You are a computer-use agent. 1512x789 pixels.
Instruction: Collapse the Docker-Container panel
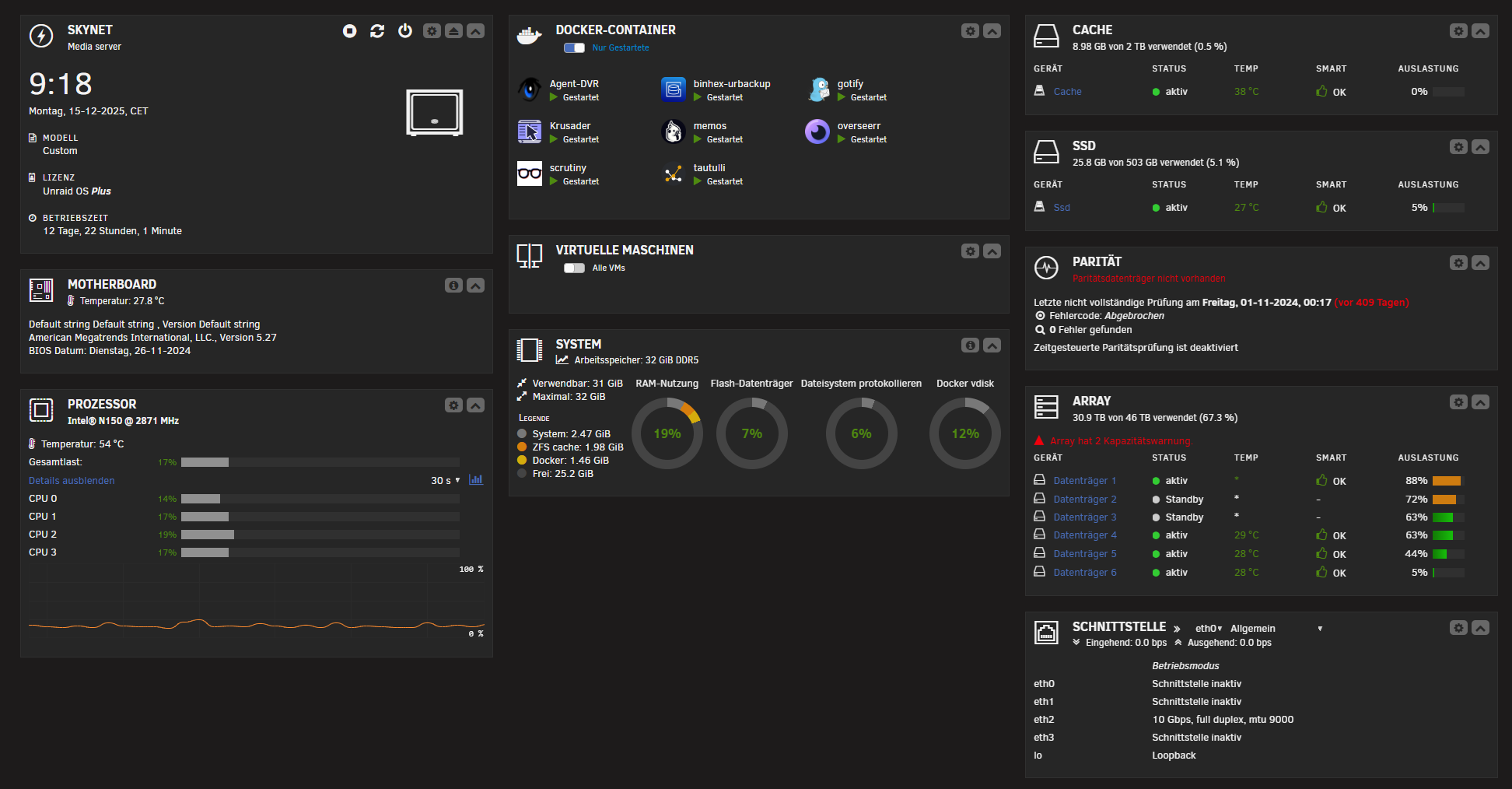[x=992, y=31]
